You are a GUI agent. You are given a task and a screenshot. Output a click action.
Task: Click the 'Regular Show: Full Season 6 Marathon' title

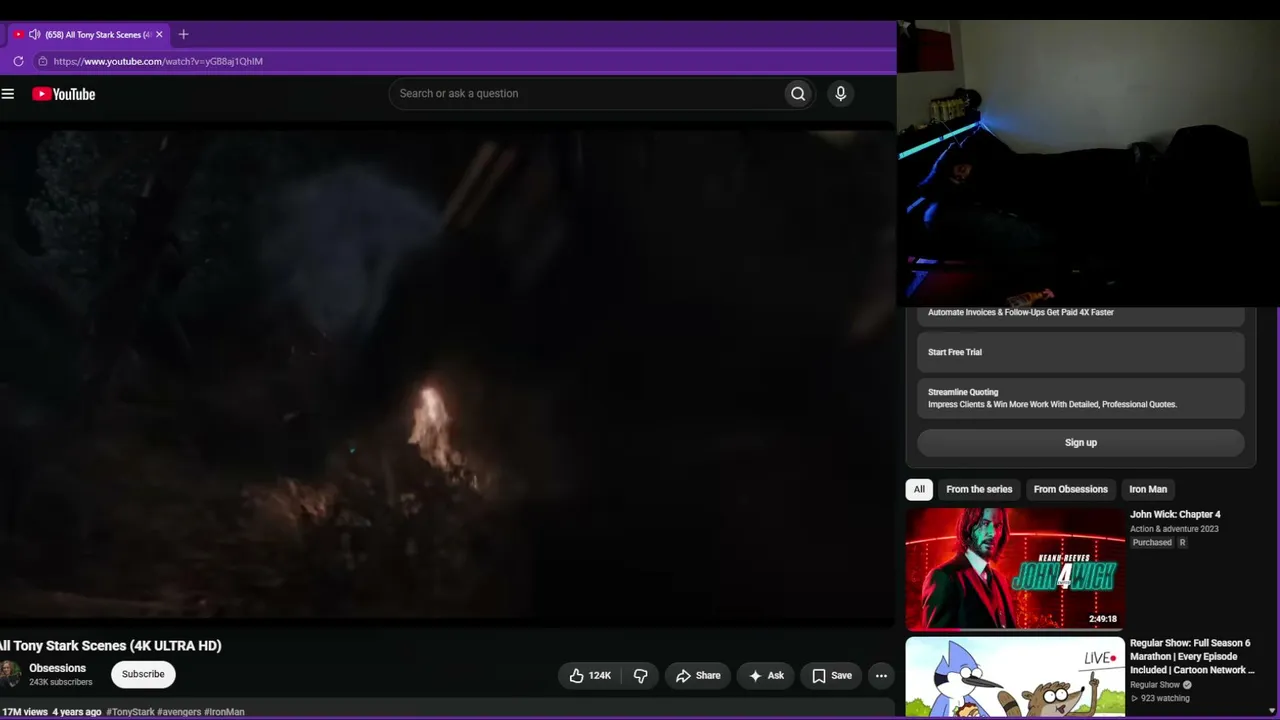tap(1191, 656)
